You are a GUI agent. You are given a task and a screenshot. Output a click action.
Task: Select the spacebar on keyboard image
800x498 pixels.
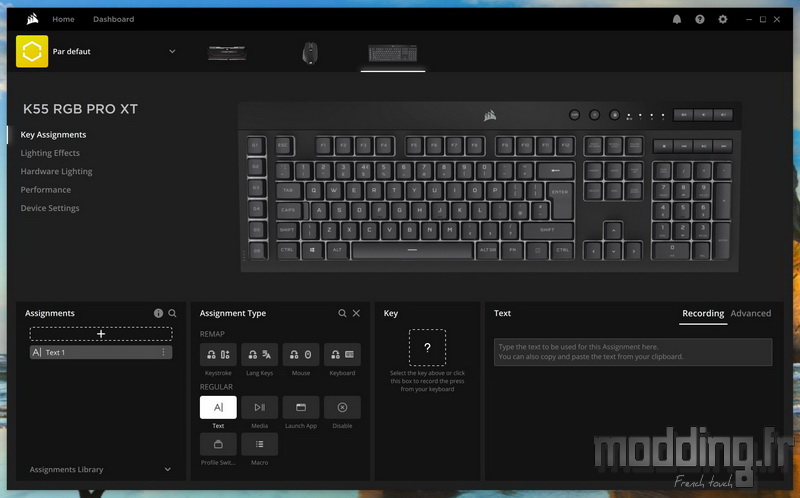coord(412,250)
